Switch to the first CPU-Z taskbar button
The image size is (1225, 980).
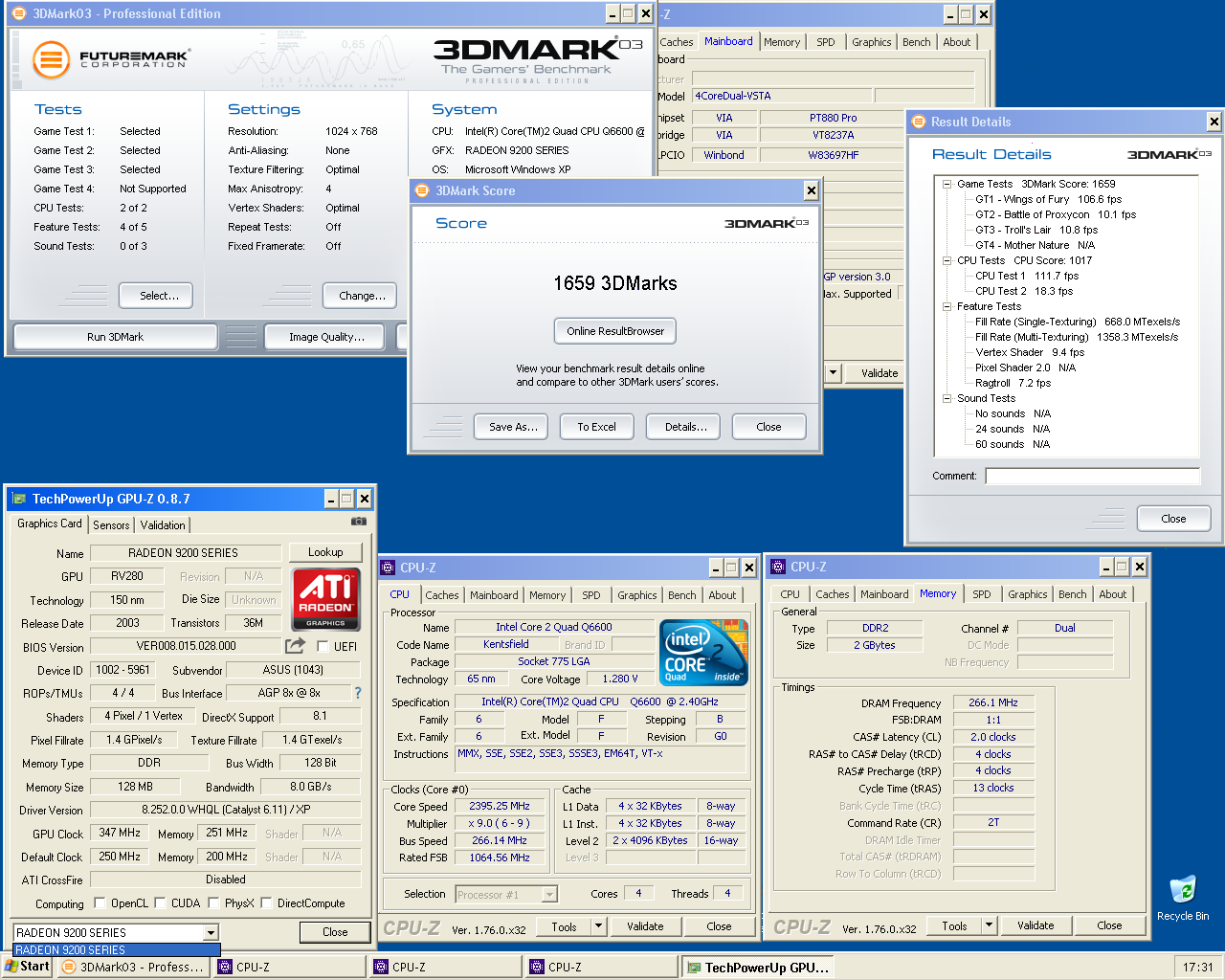pos(289,968)
